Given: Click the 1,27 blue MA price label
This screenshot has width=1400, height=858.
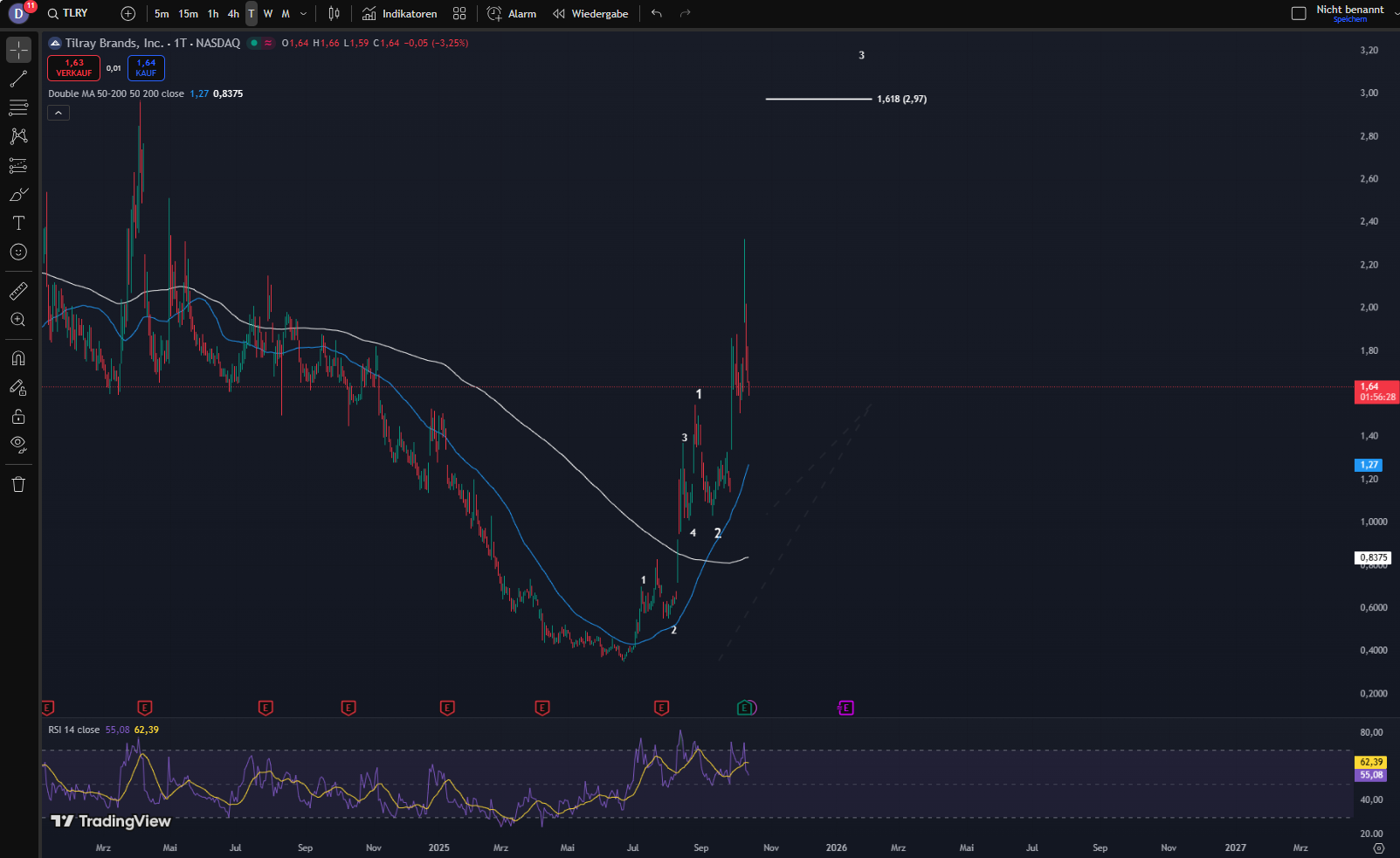Looking at the screenshot, I should click(x=1369, y=465).
